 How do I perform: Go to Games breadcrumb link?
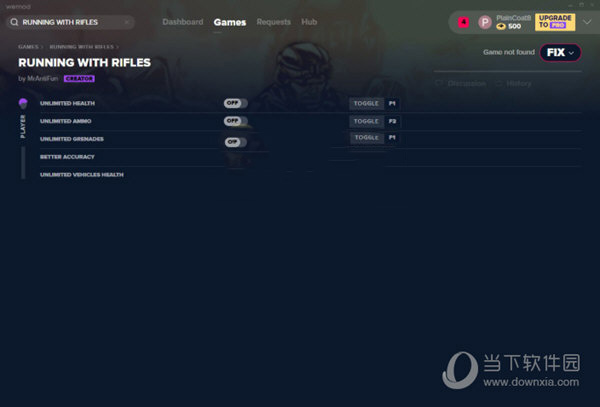(x=28, y=47)
